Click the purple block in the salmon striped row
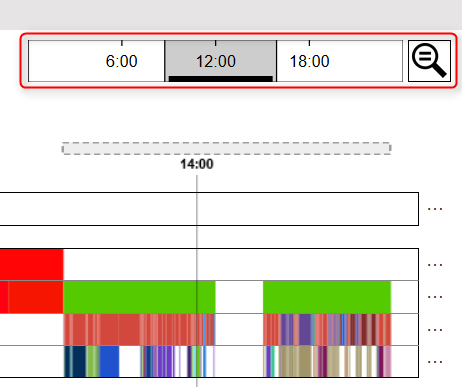Screen dimensions: 462x391 pyautogui.click(x=305, y=329)
